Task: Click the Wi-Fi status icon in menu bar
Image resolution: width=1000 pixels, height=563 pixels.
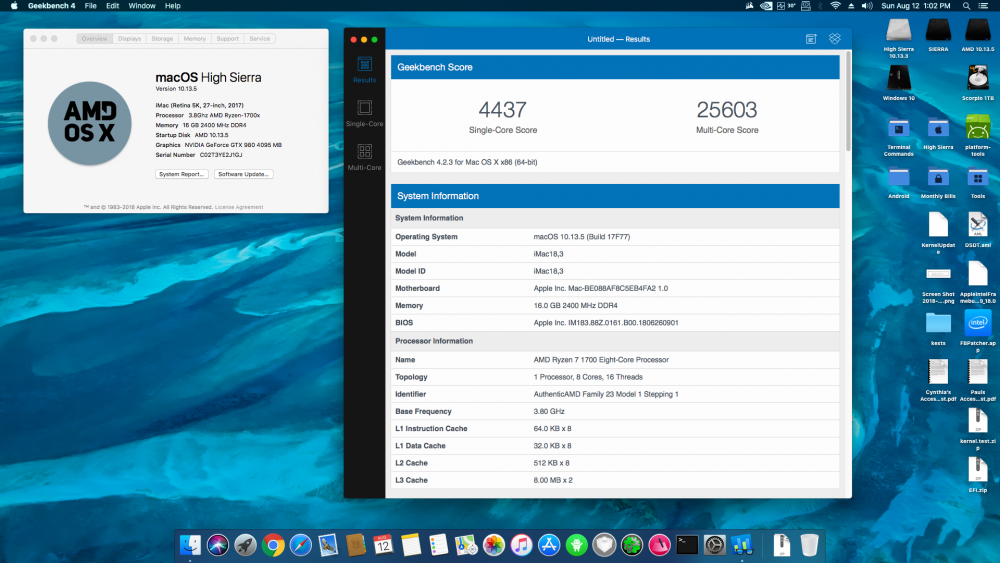Action: [835, 6]
